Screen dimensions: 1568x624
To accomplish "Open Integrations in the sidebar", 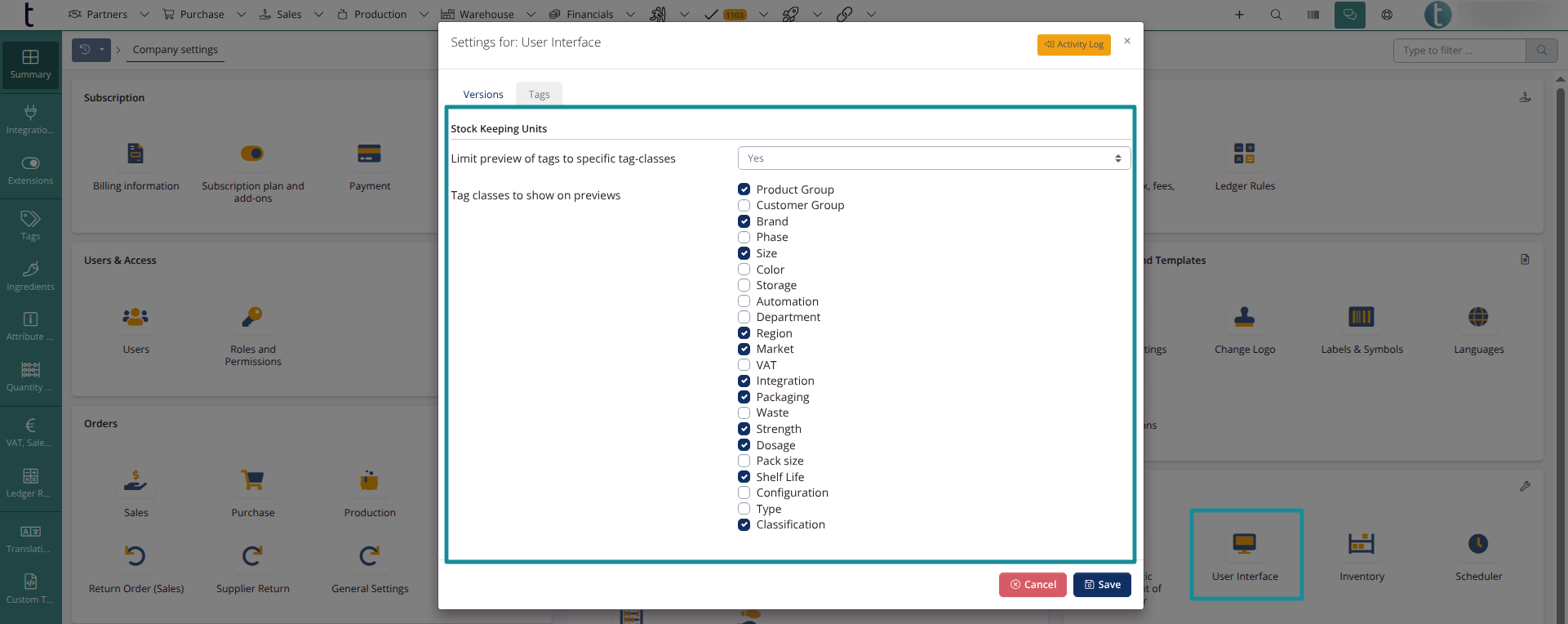I will [x=30, y=119].
